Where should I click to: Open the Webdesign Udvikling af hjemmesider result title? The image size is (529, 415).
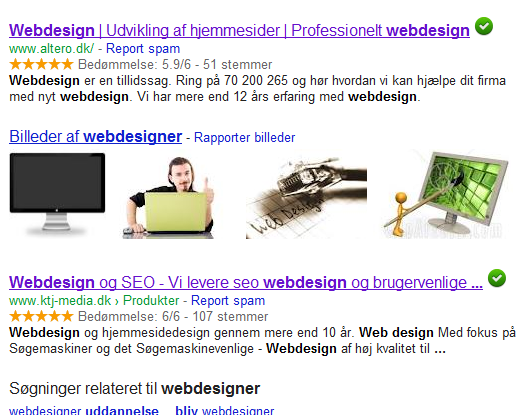(x=239, y=30)
